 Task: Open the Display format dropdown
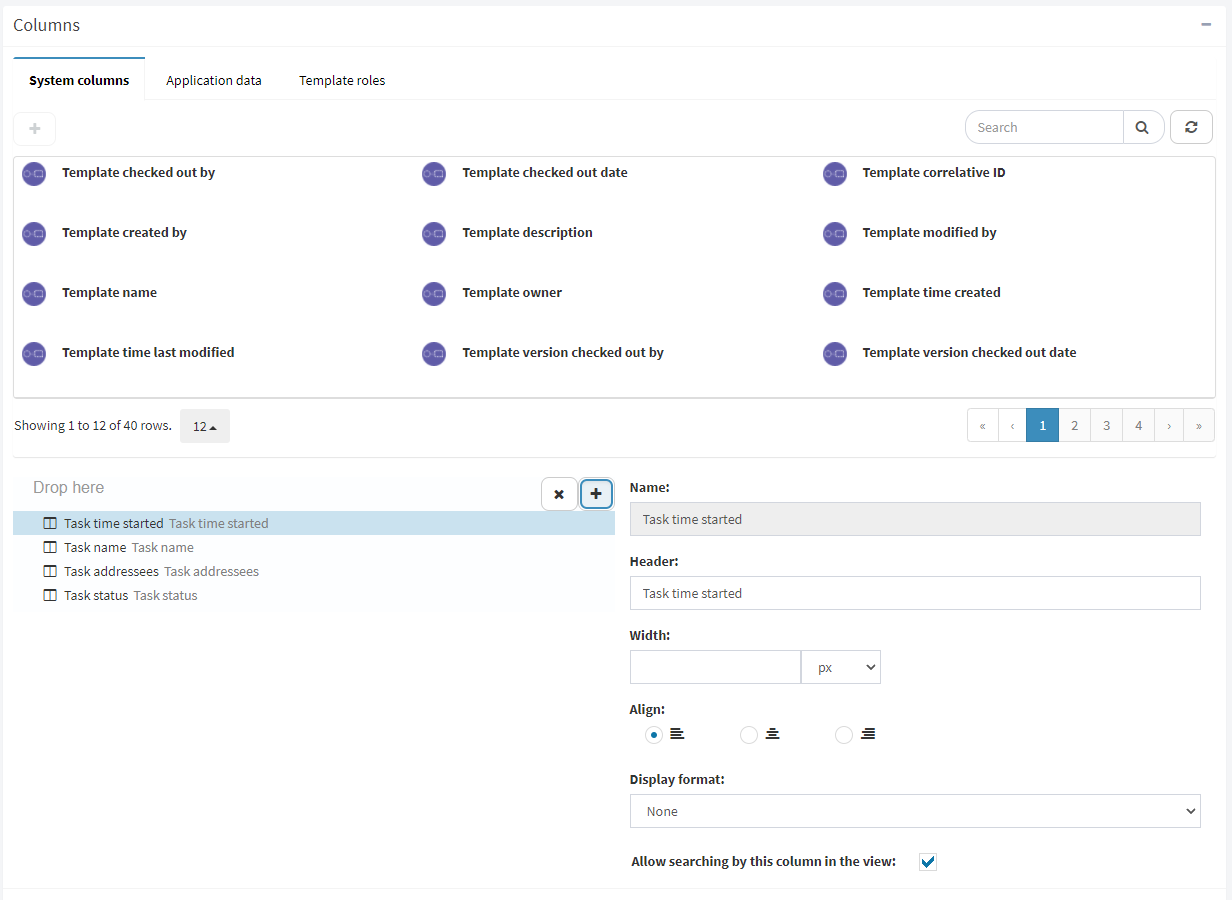[x=915, y=811]
